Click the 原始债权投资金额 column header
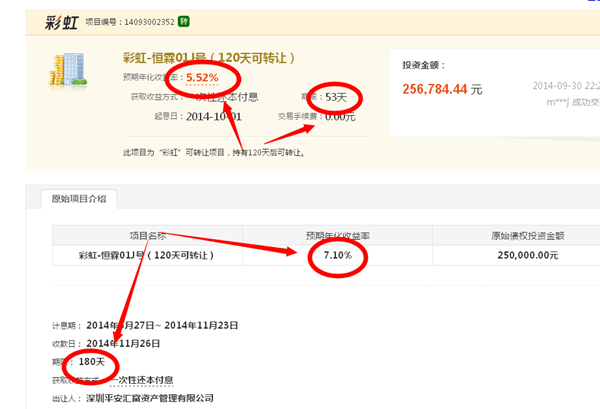Screen dimensions: 600x409 pyautogui.click(x=528, y=236)
